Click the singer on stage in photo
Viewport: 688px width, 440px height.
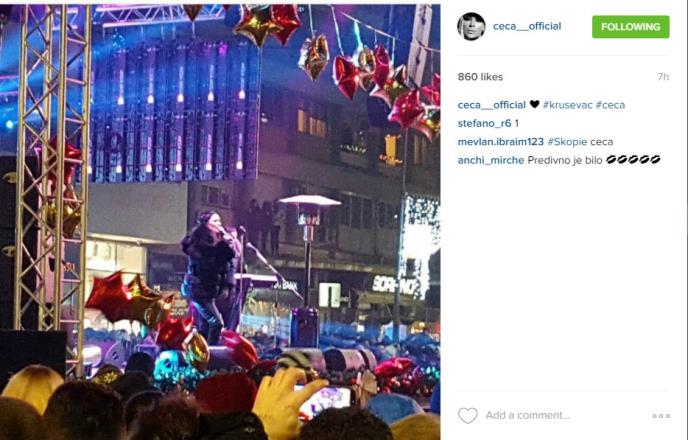[x=211, y=276]
